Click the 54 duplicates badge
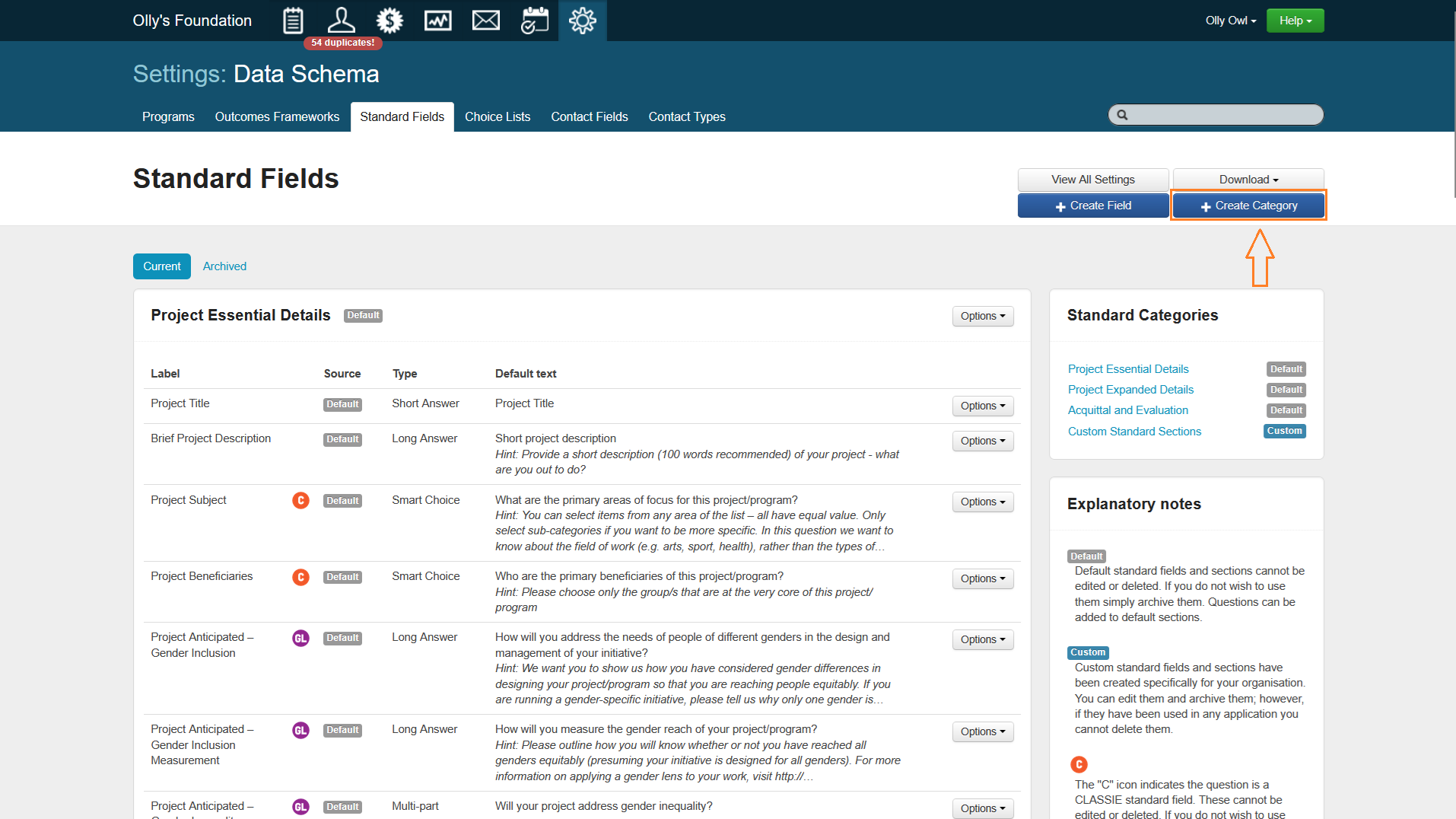The width and height of the screenshot is (1456, 819). (342, 43)
